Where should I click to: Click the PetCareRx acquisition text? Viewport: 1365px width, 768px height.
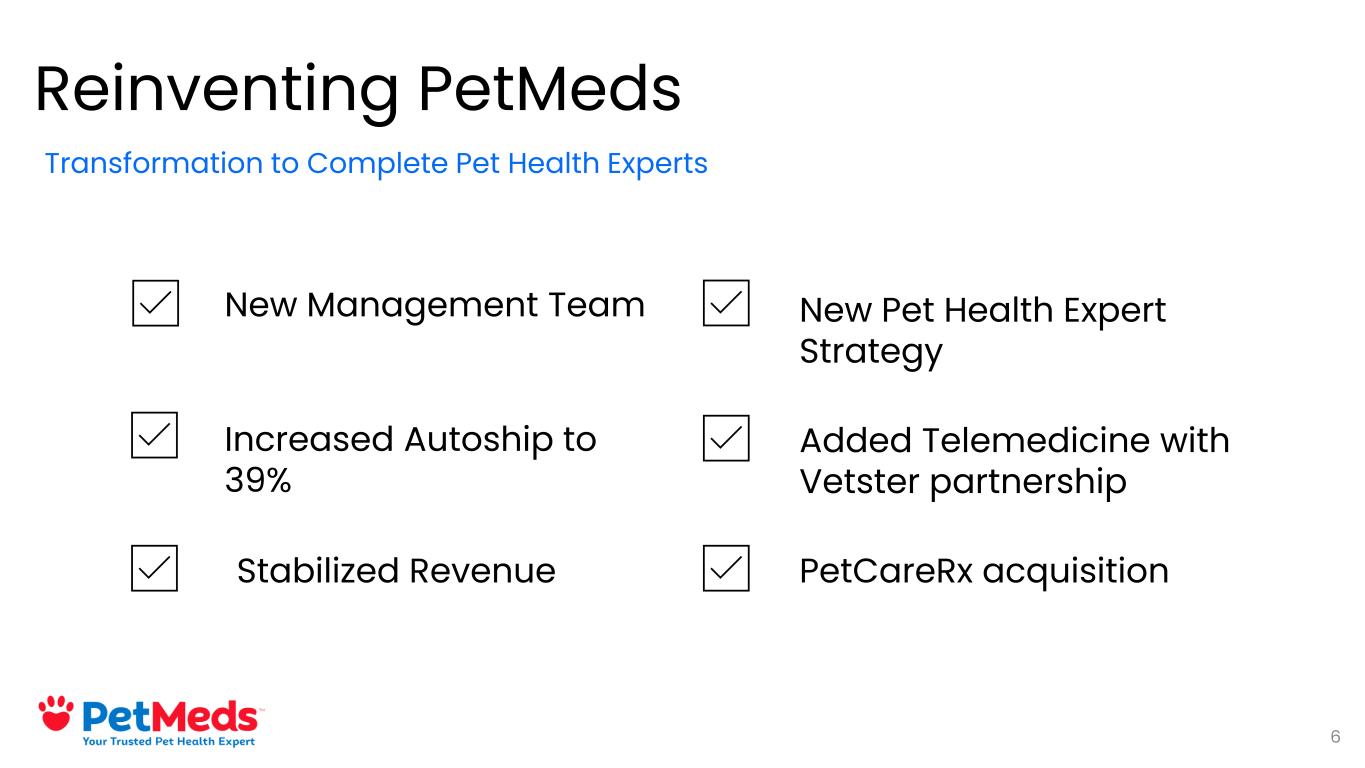pos(984,570)
